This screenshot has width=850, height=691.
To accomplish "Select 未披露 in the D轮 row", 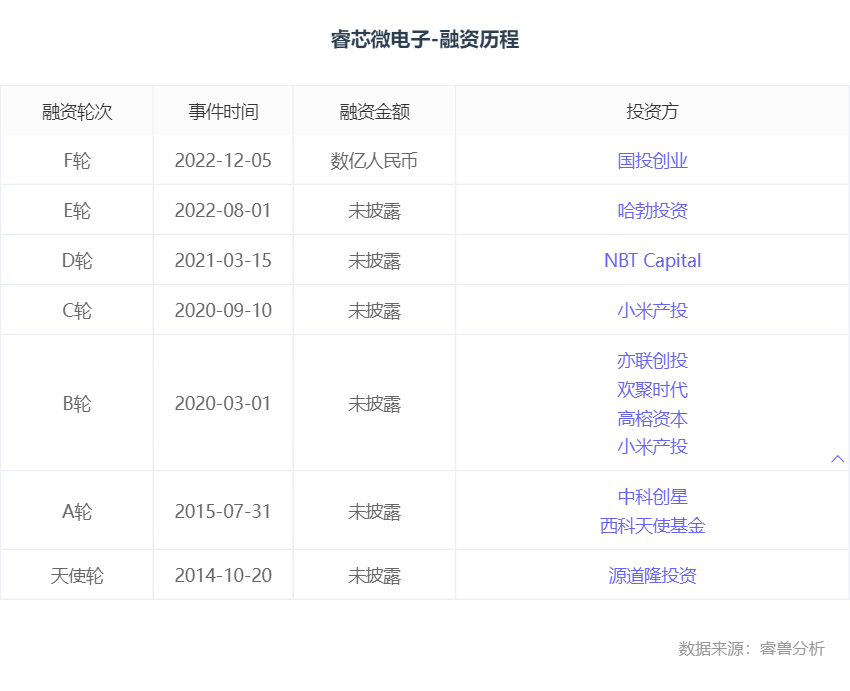I will tap(375, 261).
